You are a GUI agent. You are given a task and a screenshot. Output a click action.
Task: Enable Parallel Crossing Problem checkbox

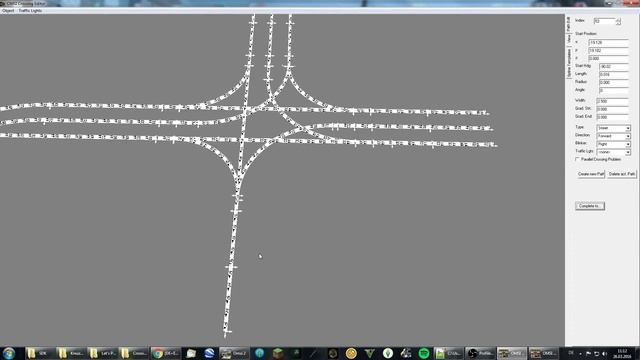[x=577, y=159]
